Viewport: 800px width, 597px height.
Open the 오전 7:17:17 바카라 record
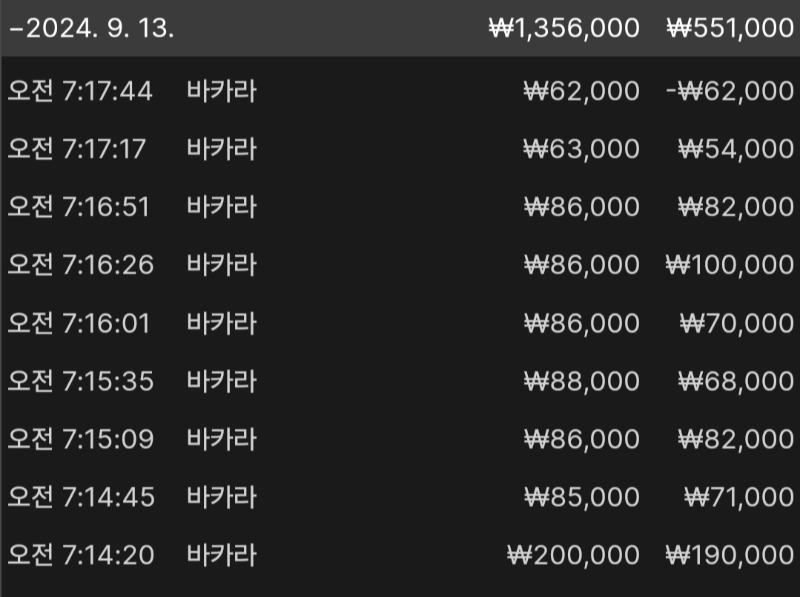[400, 149]
